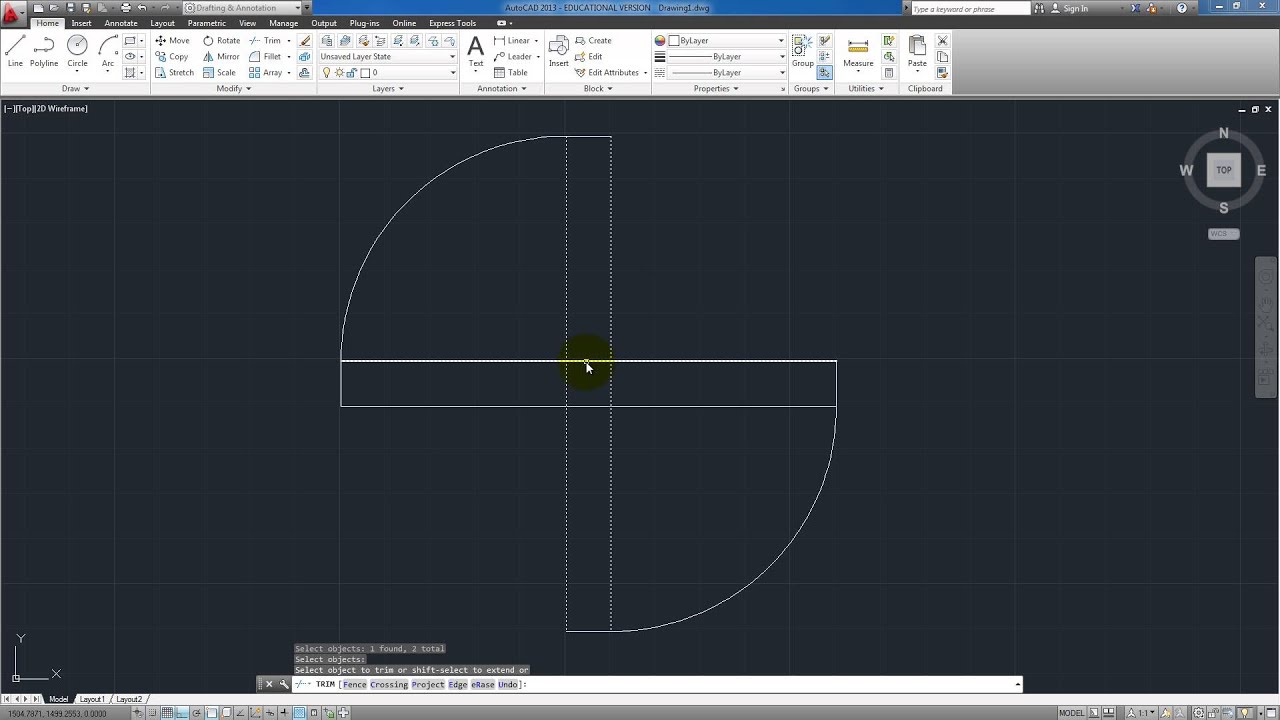Click the Copy tool
The image size is (1280, 720).
click(x=172, y=57)
